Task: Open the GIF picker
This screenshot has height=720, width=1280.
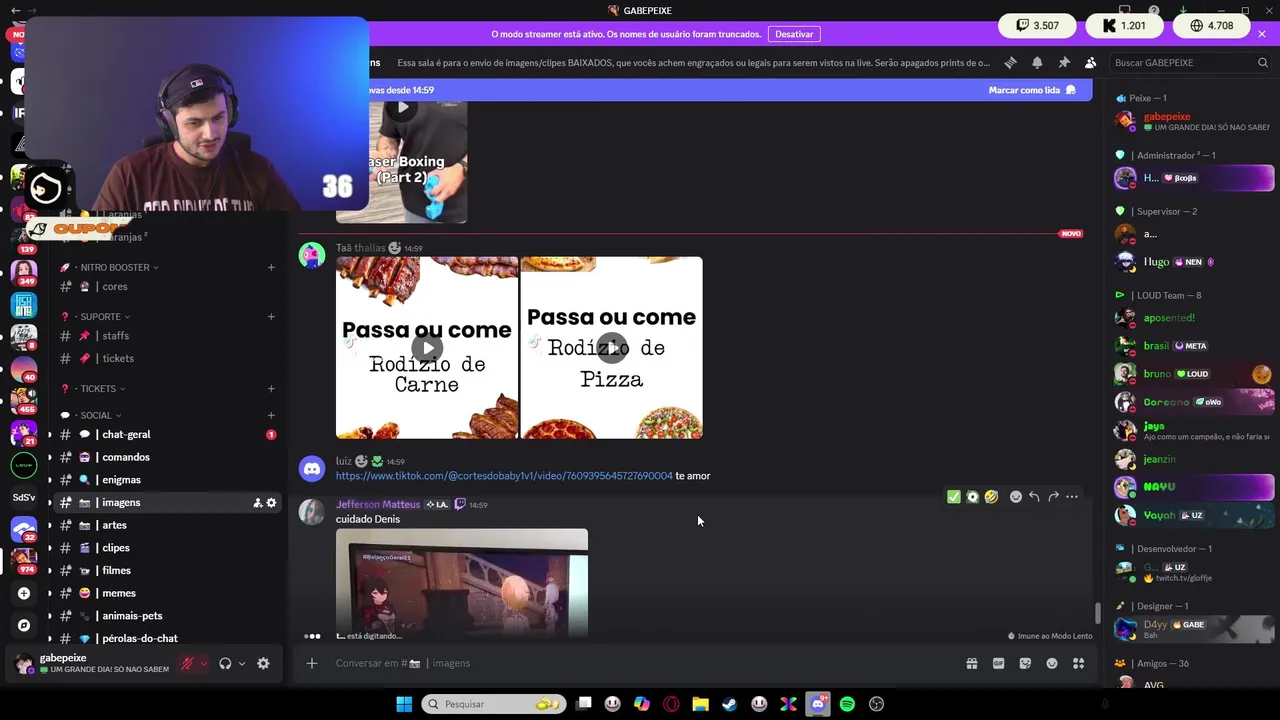Action: pyautogui.click(x=998, y=663)
